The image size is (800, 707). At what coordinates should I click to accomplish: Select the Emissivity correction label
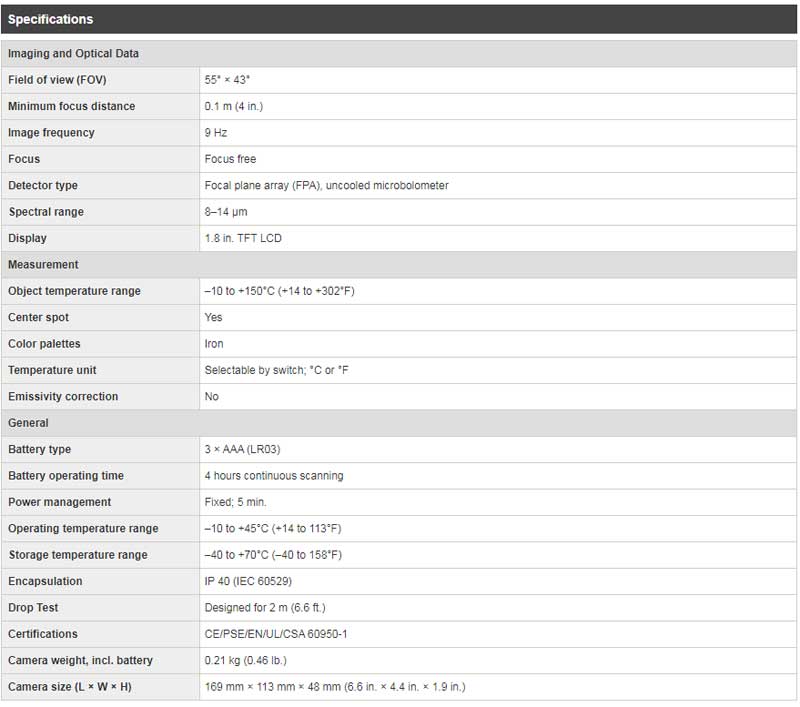[x=63, y=397]
